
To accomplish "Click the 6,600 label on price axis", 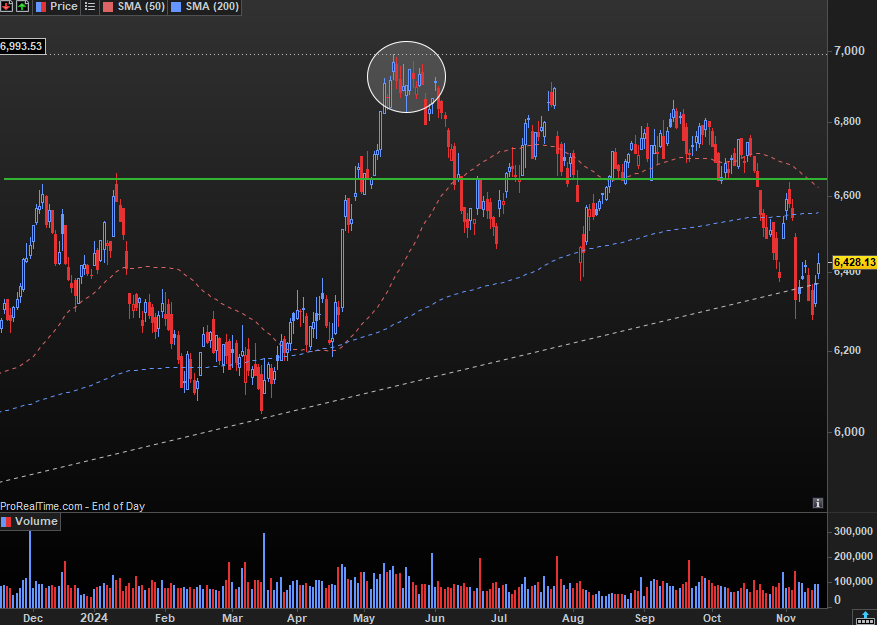I will (849, 195).
